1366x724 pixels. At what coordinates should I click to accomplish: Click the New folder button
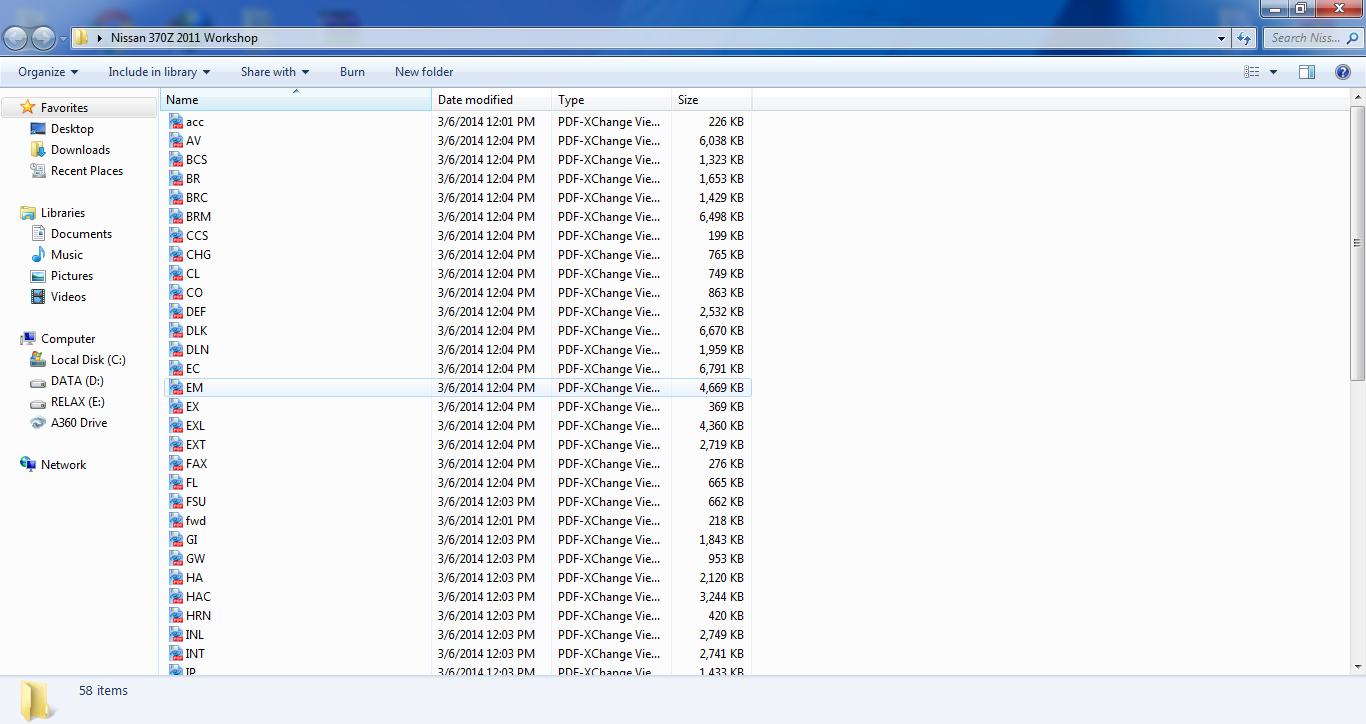(x=424, y=72)
